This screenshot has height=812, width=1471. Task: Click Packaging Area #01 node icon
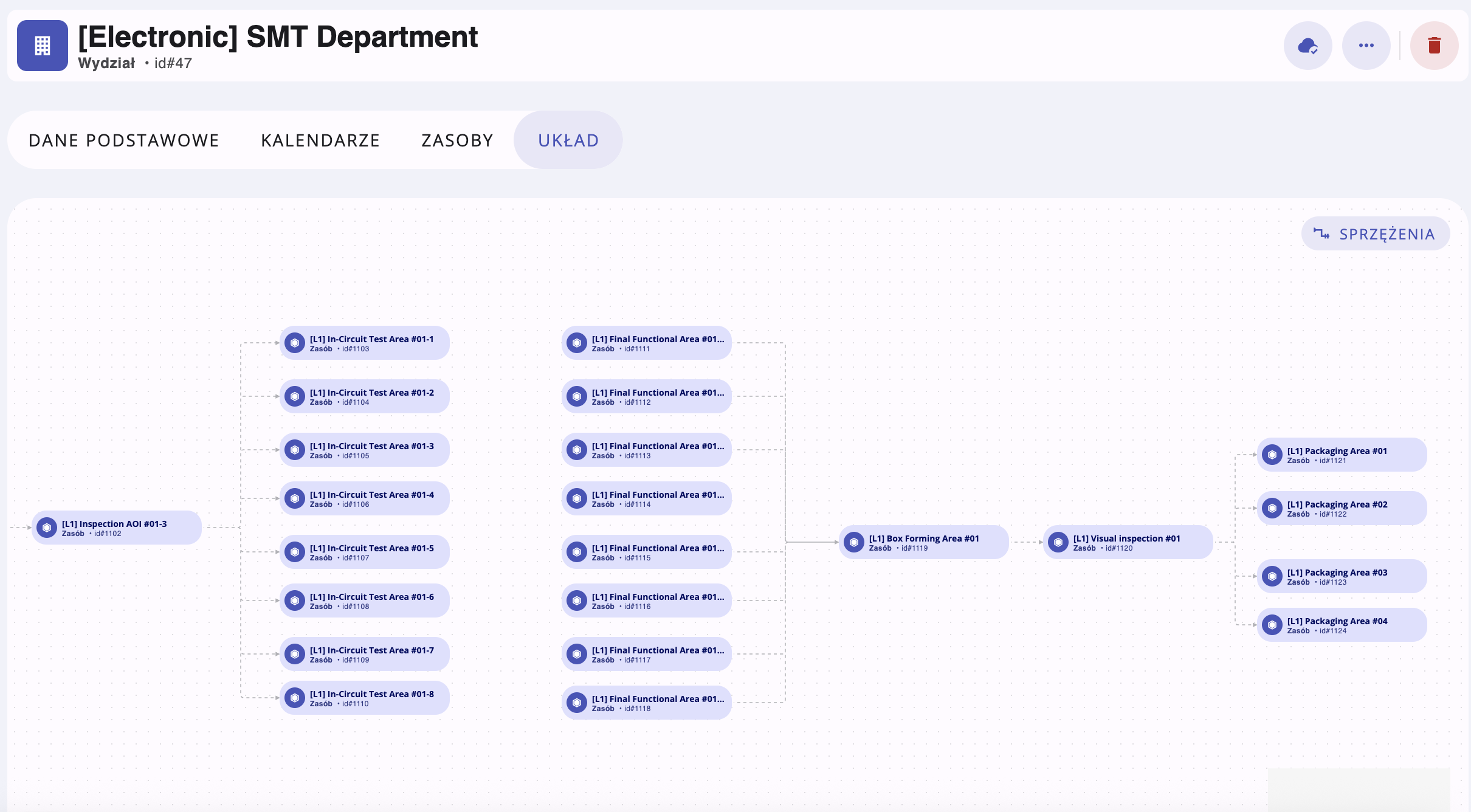point(1272,455)
